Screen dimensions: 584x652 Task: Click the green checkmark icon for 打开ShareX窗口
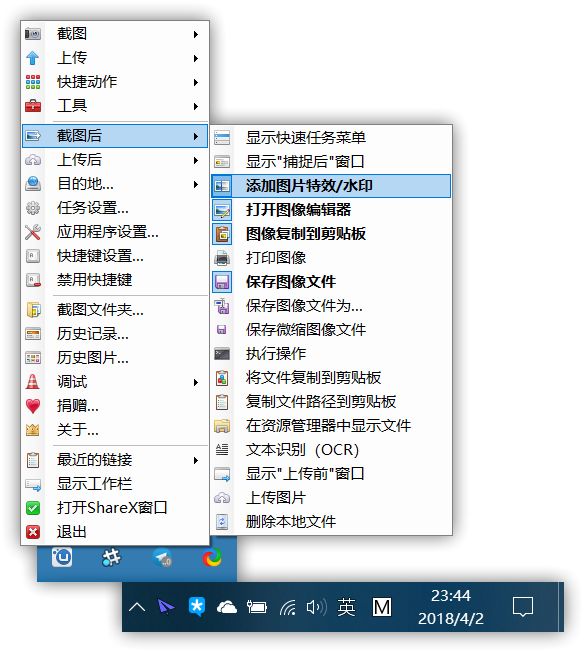[33, 508]
